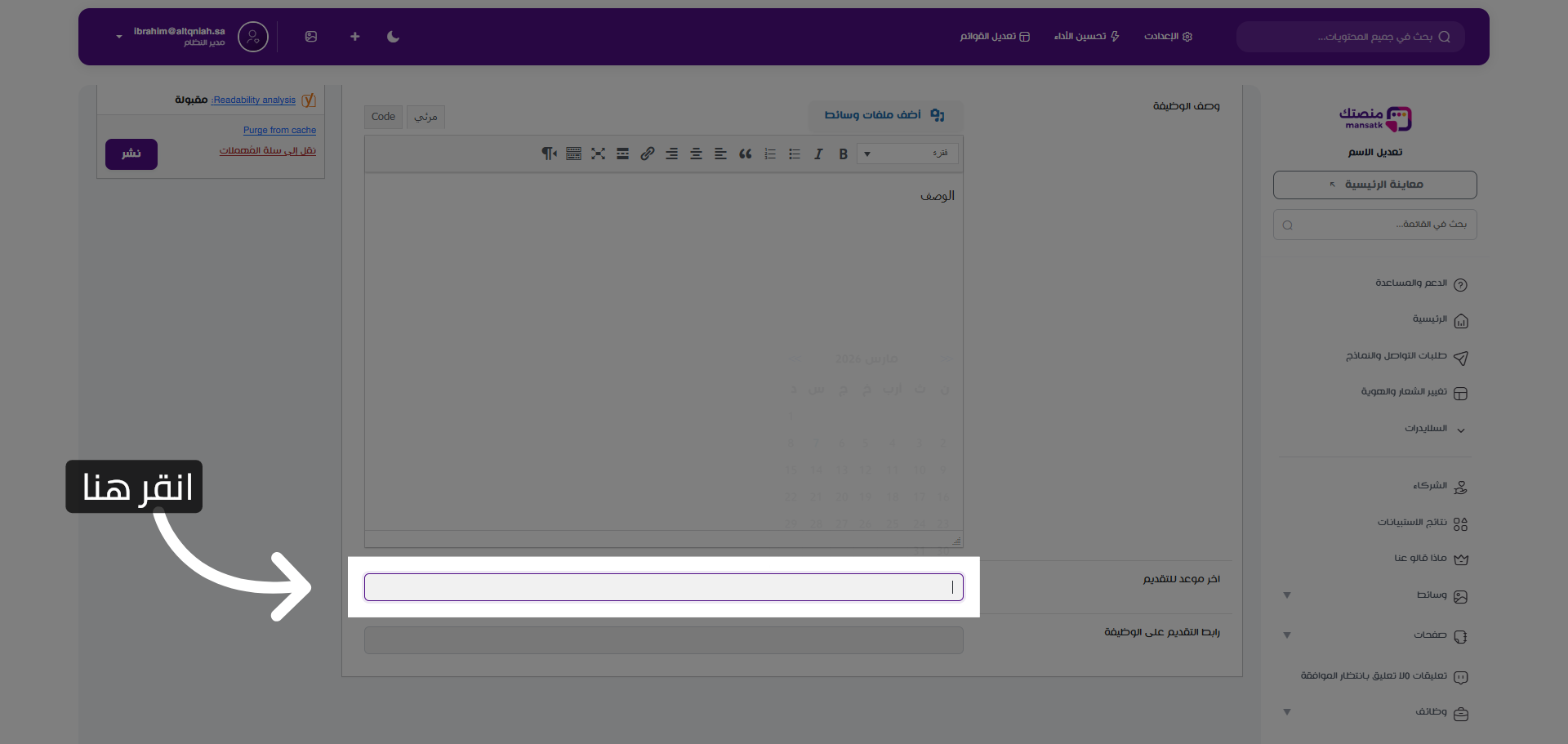The width and height of the screenshot is (1568, 744).
Task: Enable fullscreen editor mode
Action: coord(598,154)
